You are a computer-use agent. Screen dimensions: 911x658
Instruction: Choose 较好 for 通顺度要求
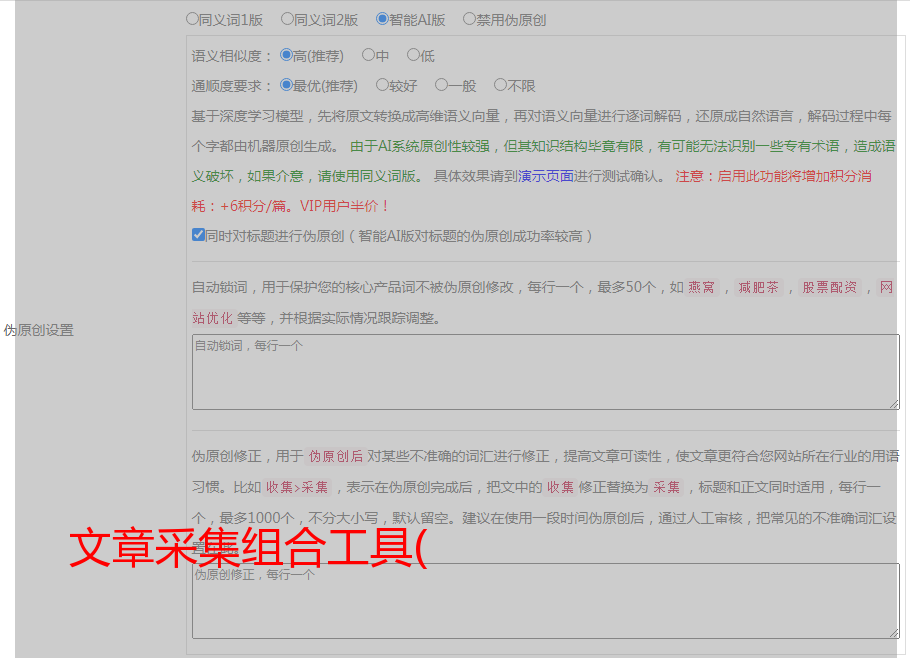click(382, 85)
